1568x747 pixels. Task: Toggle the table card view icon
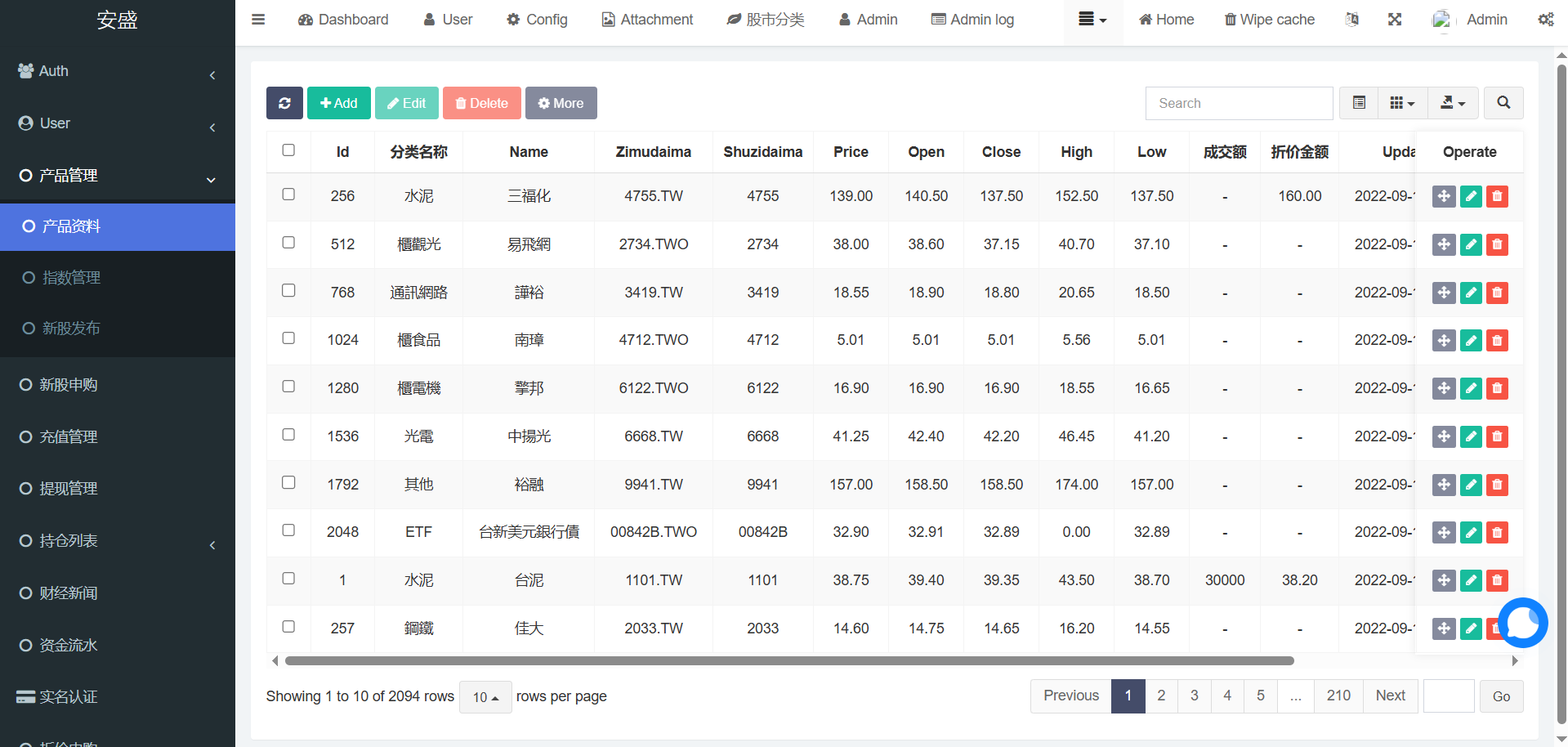(x=1359, y=103)
